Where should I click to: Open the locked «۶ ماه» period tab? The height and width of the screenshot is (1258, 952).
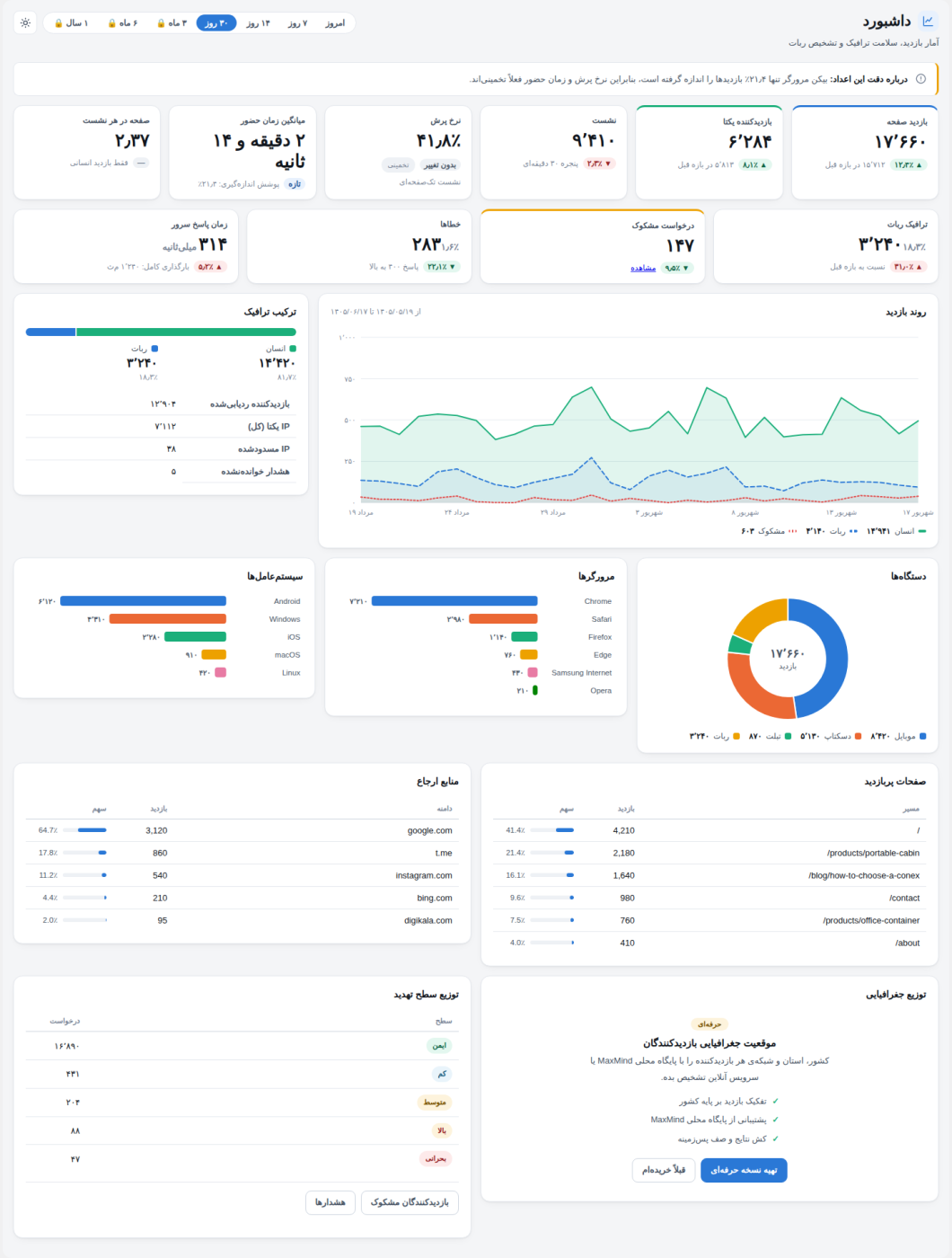point(122,23)
